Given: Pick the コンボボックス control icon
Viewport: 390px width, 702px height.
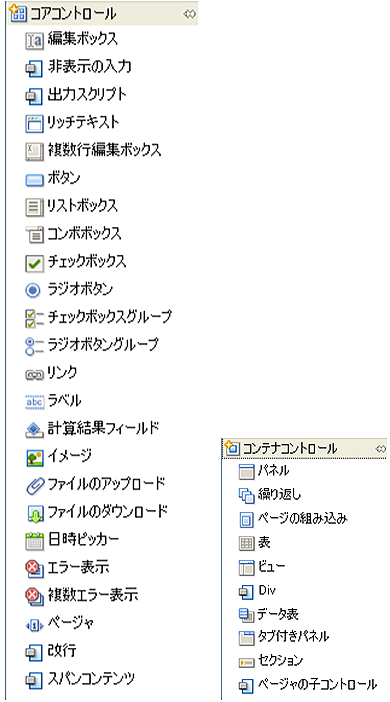Looking at the screenshot, I should pos(34,234).
